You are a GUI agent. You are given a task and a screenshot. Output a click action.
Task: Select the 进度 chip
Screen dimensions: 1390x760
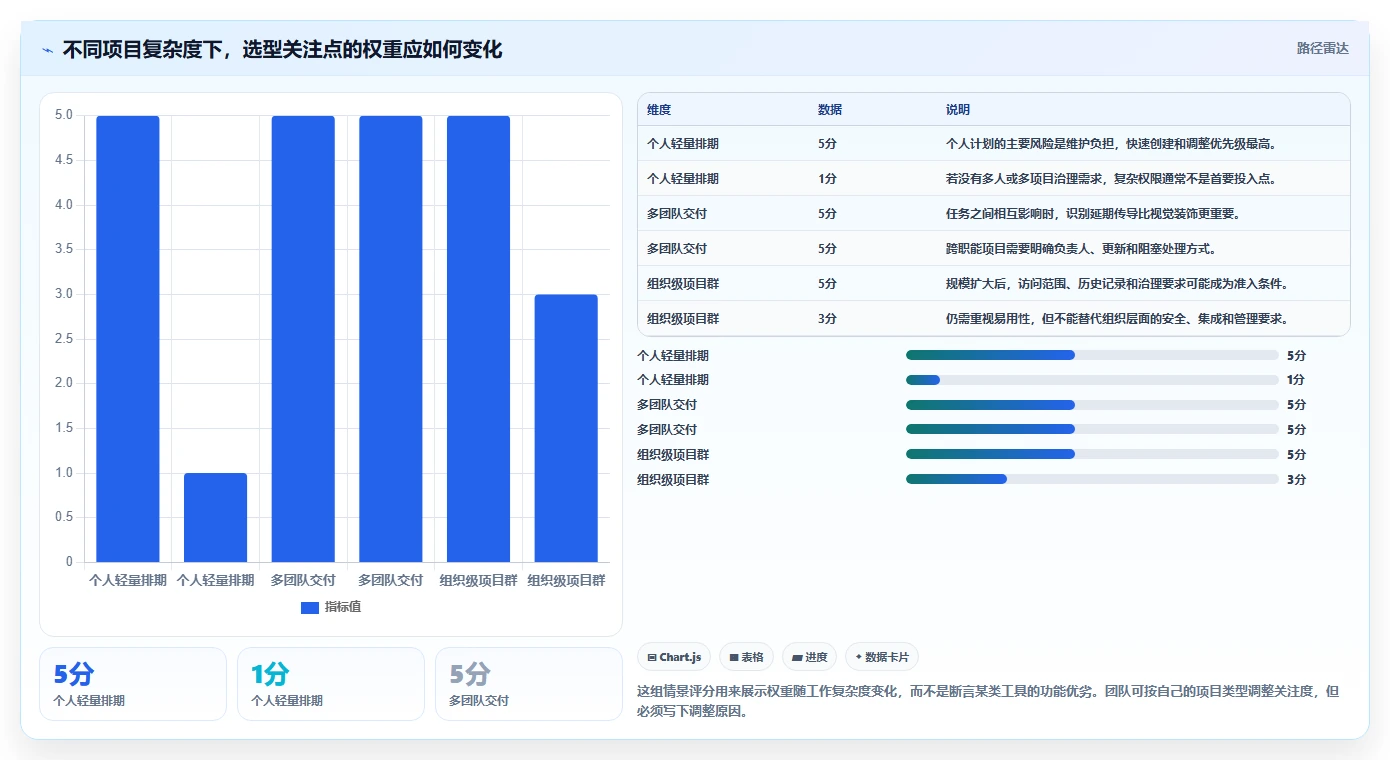809,657
